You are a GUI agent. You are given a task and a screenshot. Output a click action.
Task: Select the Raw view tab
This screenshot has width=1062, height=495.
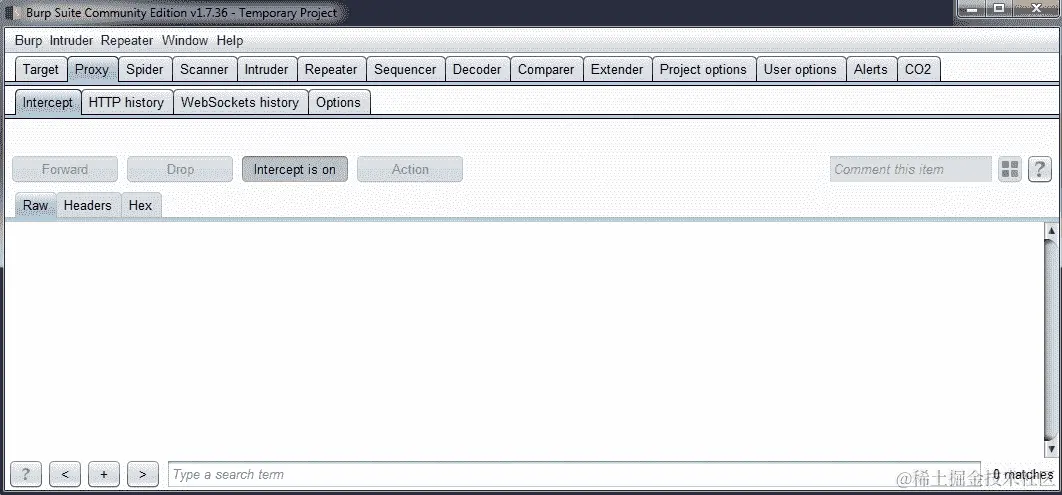coord(36,205)
